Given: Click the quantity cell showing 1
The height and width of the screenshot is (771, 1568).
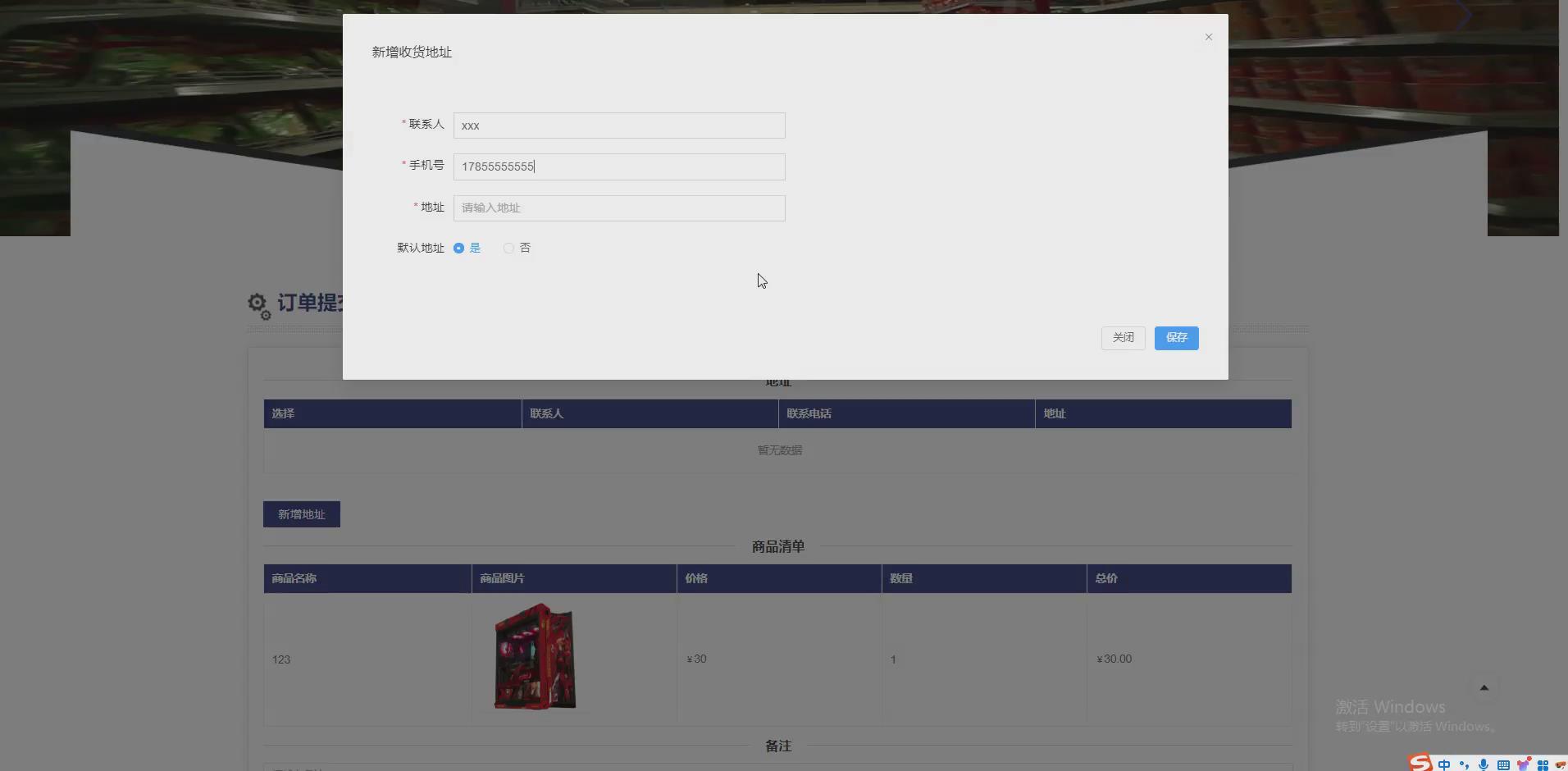Looking at the screenshot, I should pos(984,659).
